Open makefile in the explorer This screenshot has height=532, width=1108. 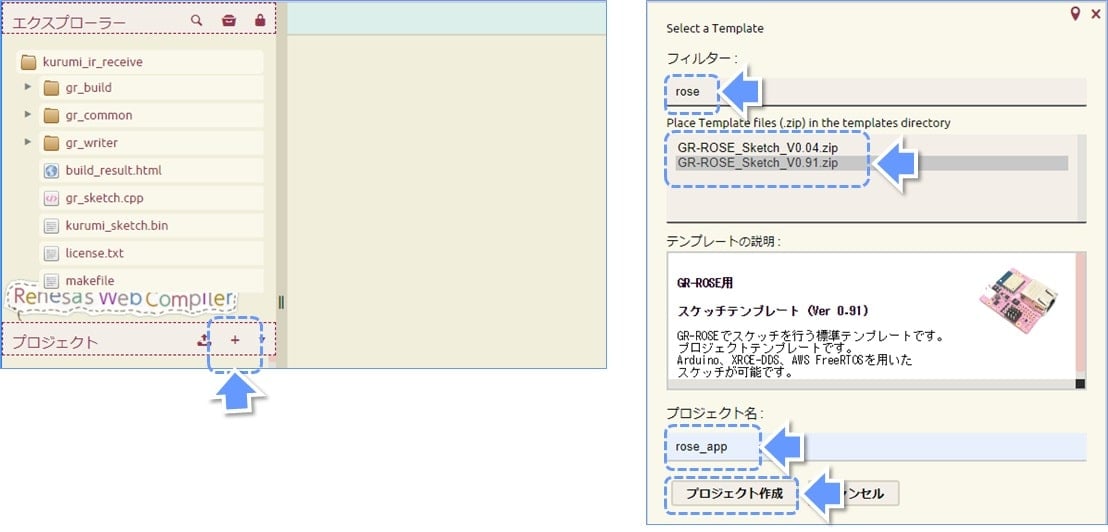tap(151, 280)
